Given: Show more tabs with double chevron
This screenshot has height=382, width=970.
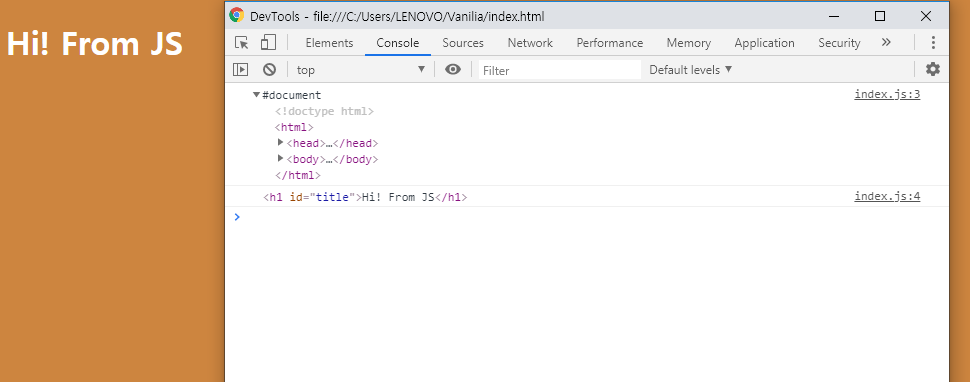Looking at the screenshot, I should (x=886, y=42).
